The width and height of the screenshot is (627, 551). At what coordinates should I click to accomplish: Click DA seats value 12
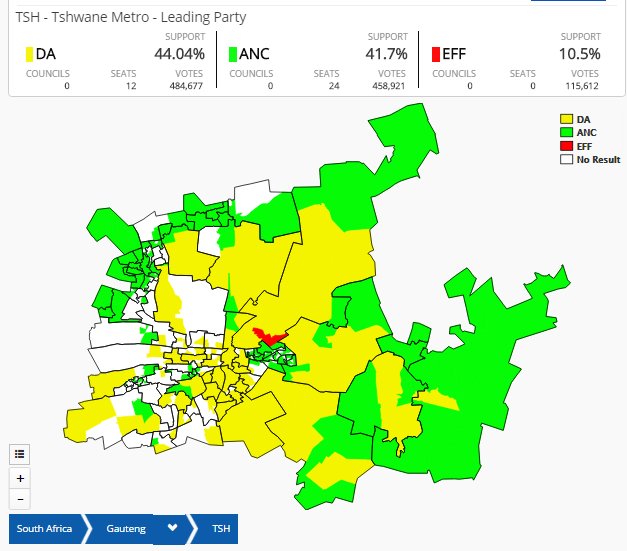point(131,86)
